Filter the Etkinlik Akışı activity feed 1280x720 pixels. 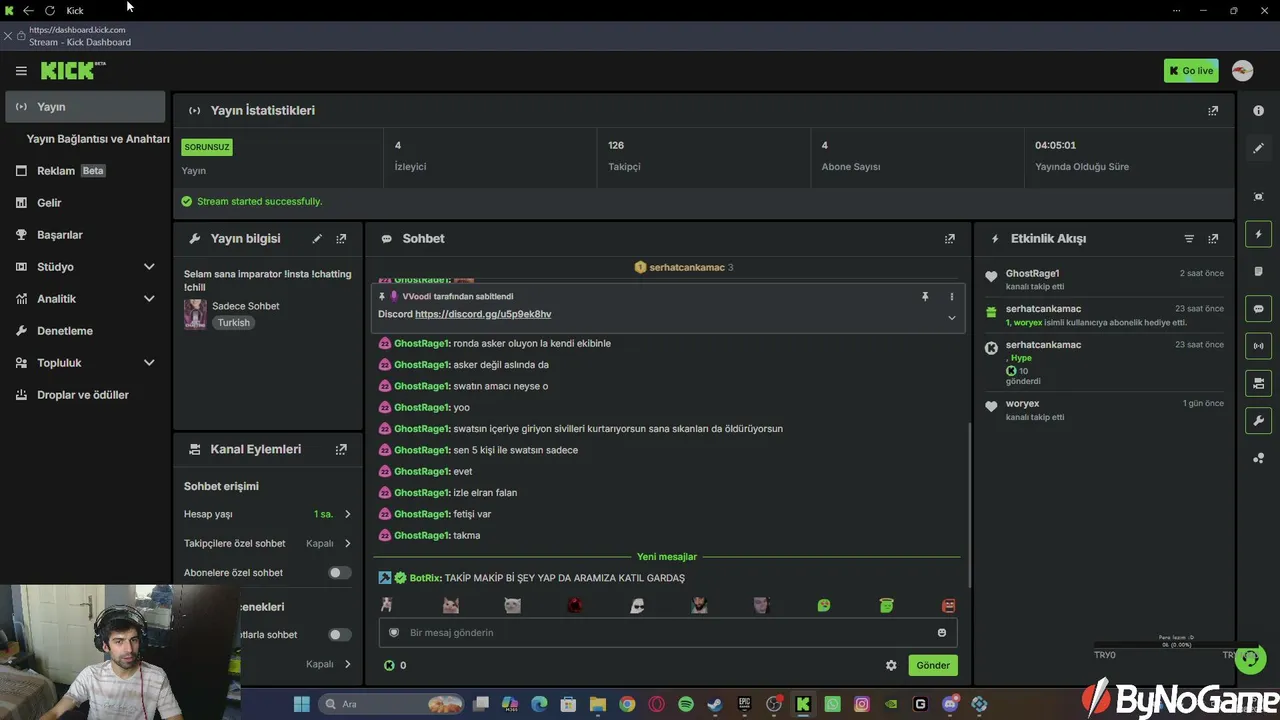[x=1189, y=239]
